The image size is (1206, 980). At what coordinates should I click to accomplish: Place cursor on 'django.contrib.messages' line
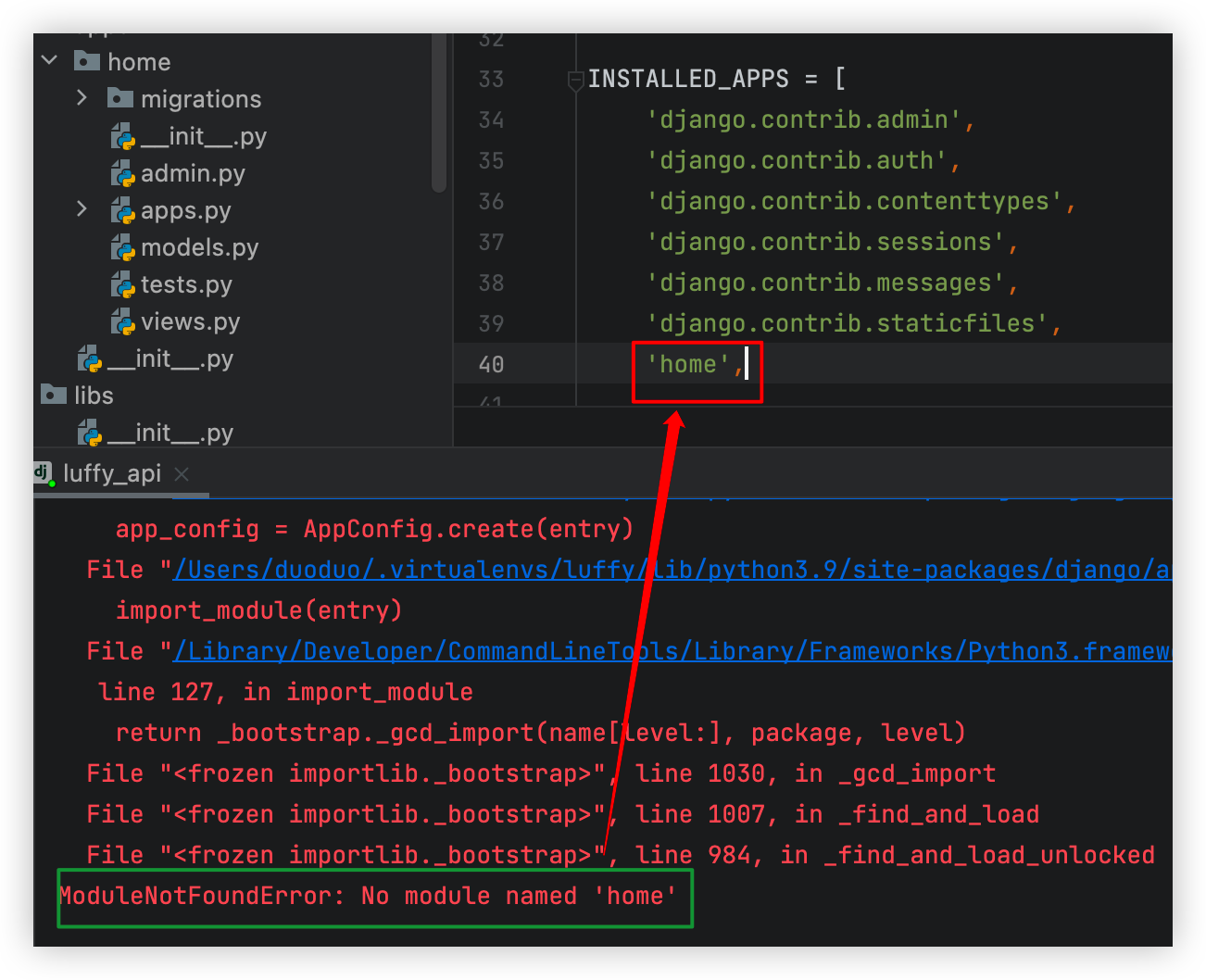pyautogui.click(x=832, y=283)
